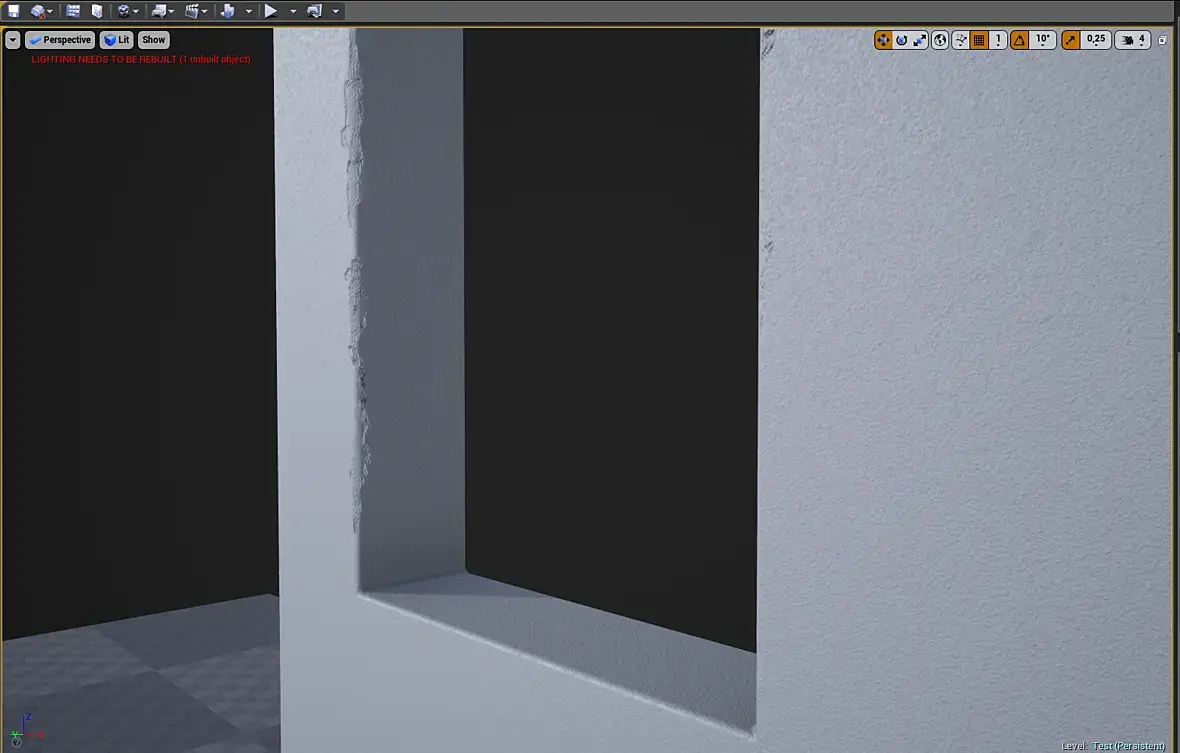This screenshot has width=1180, height=753.
Task: Expand the Source Control dropdown arrow
Action: (50, 11)
